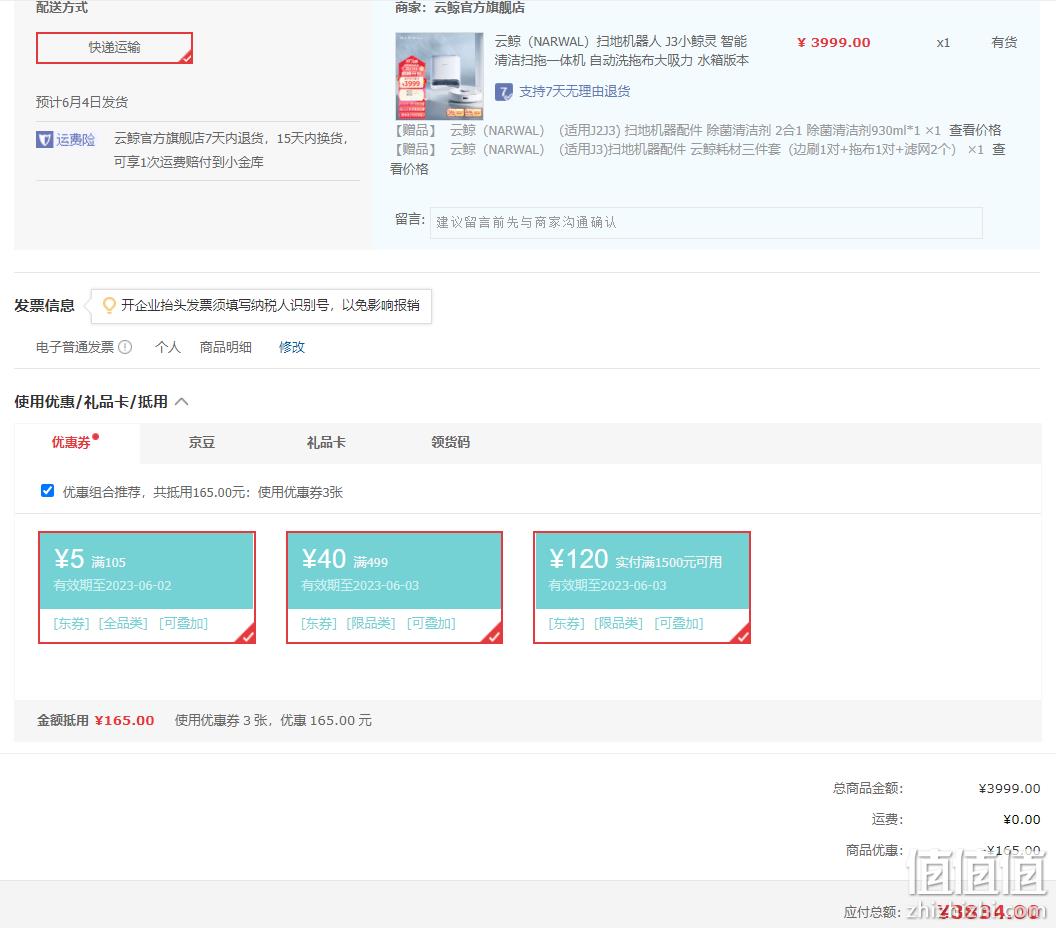Click the 总商品金额 ¥3999.00 value
Viewport: 1056px width, 928px height.
click(x=1009, y=789)
